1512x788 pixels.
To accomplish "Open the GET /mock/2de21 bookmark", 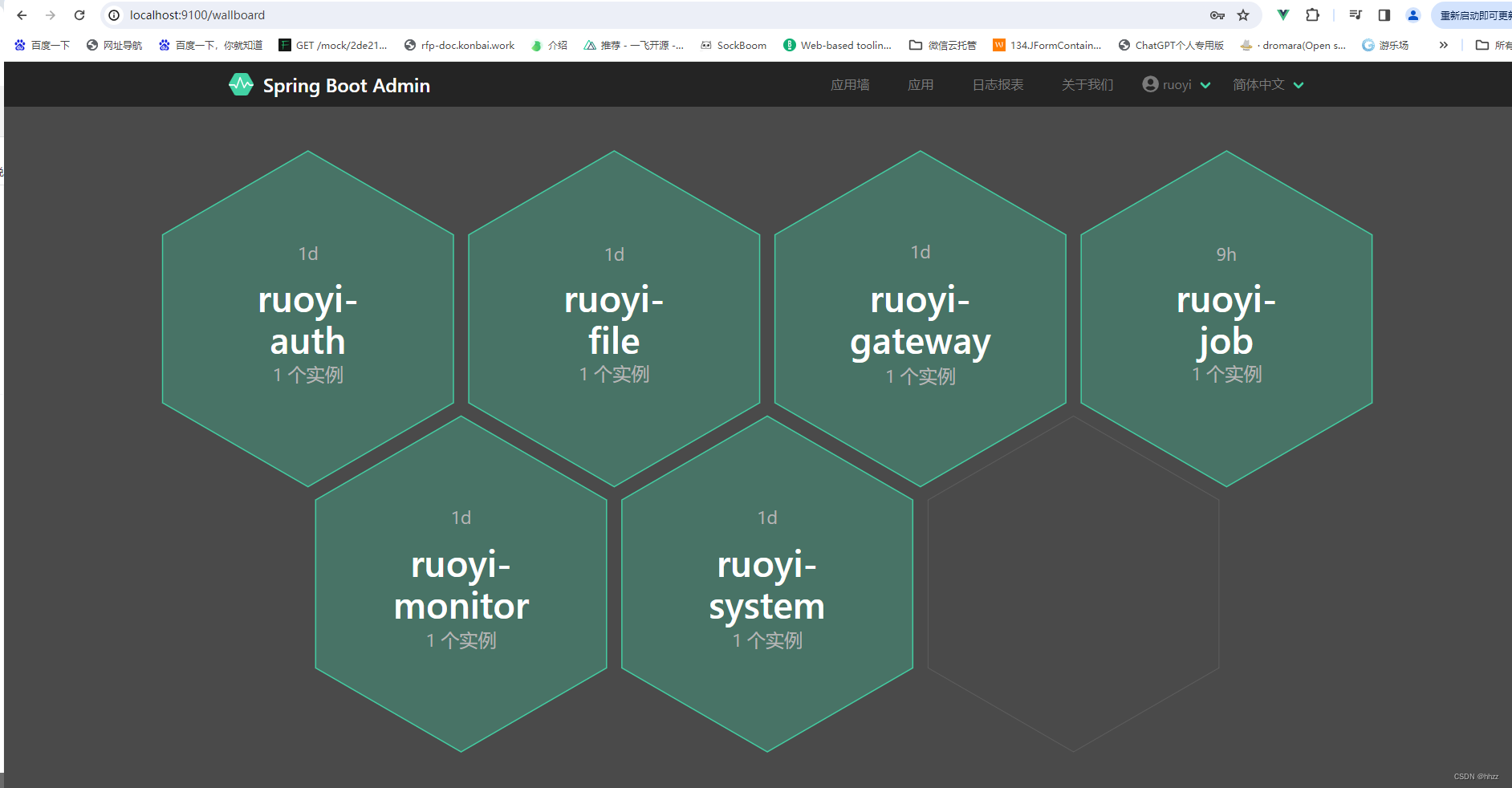I will point(333,45).
